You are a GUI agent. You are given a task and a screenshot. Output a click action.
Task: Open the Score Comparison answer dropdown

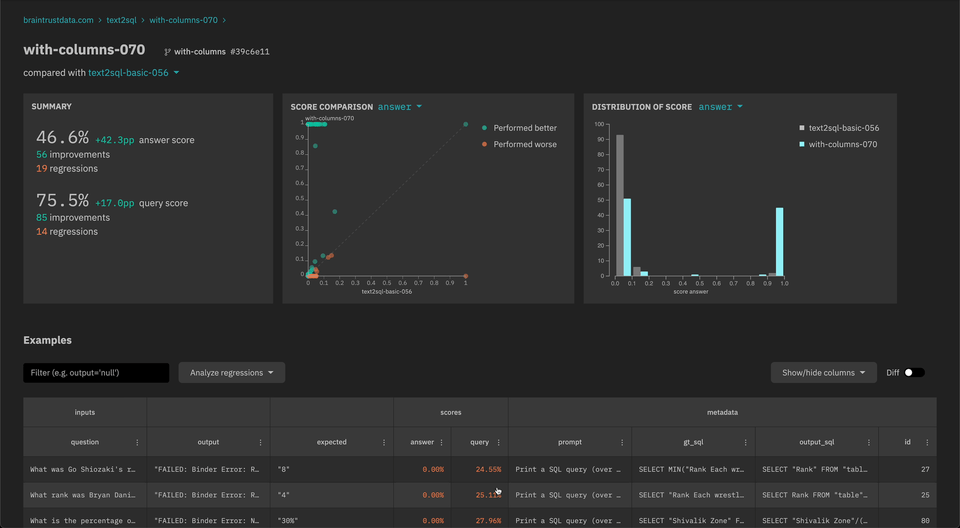point(400,107)
